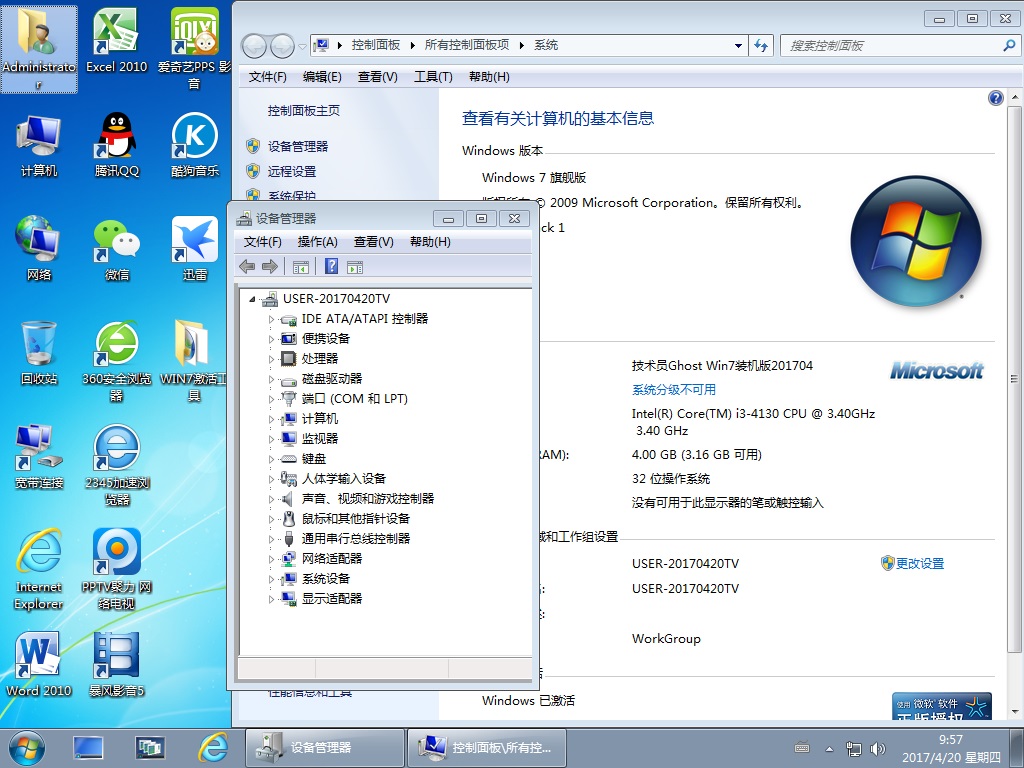Click the action pane toolbar icon beside Help
The image size is (1024, 768).
point(355,266)
